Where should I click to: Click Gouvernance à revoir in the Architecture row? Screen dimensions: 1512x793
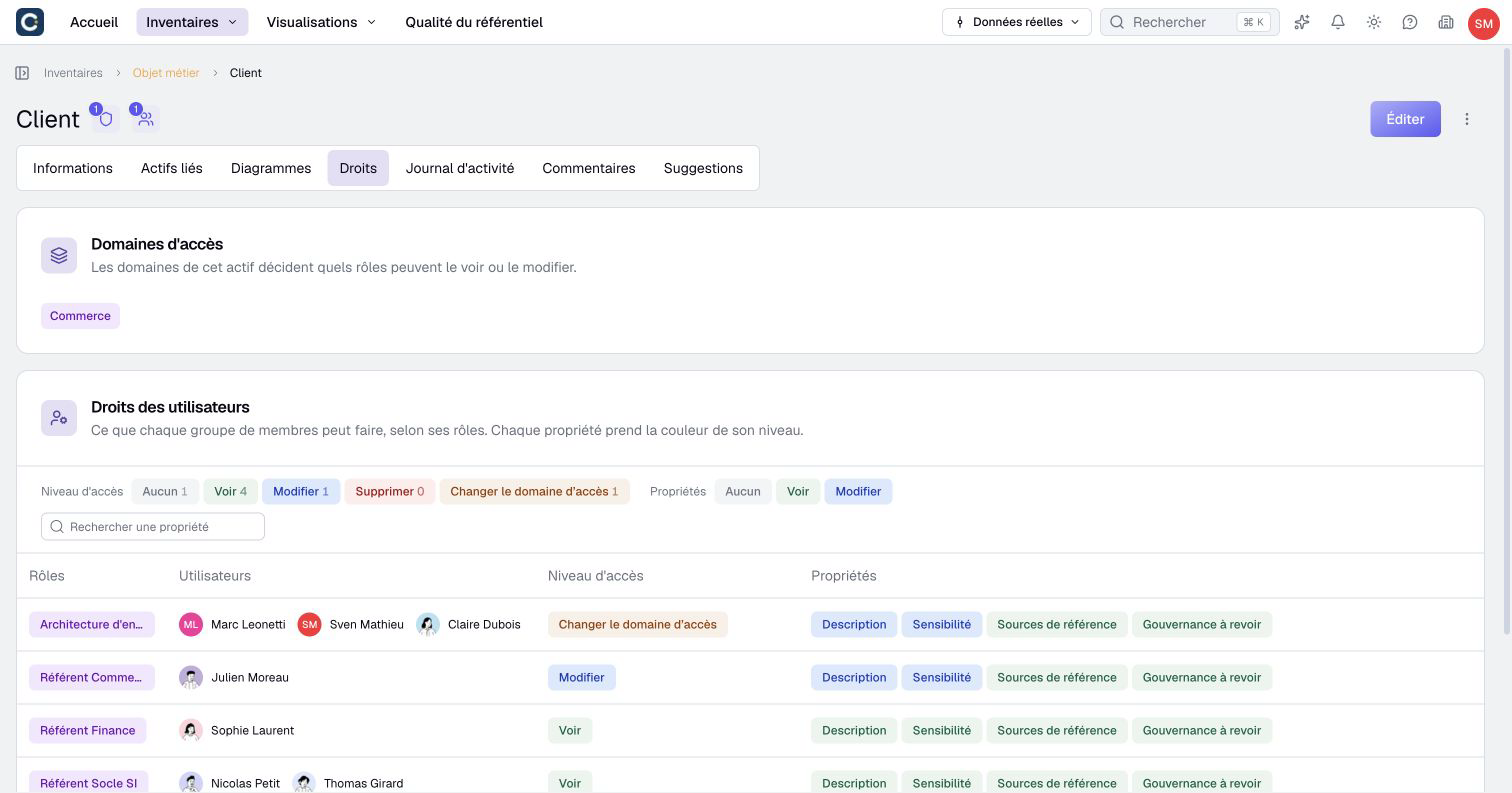click(x=1202, y=624)
